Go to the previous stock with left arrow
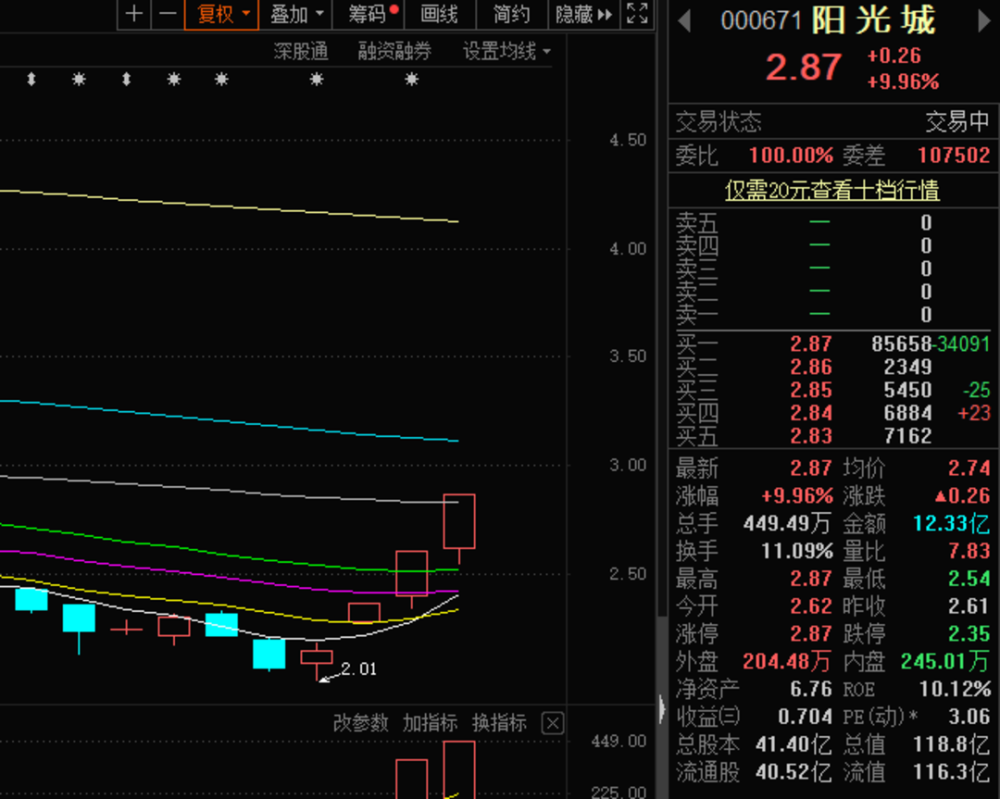Image resolution: width=1000 pixels, height=799 pixels. click(684, 21)
